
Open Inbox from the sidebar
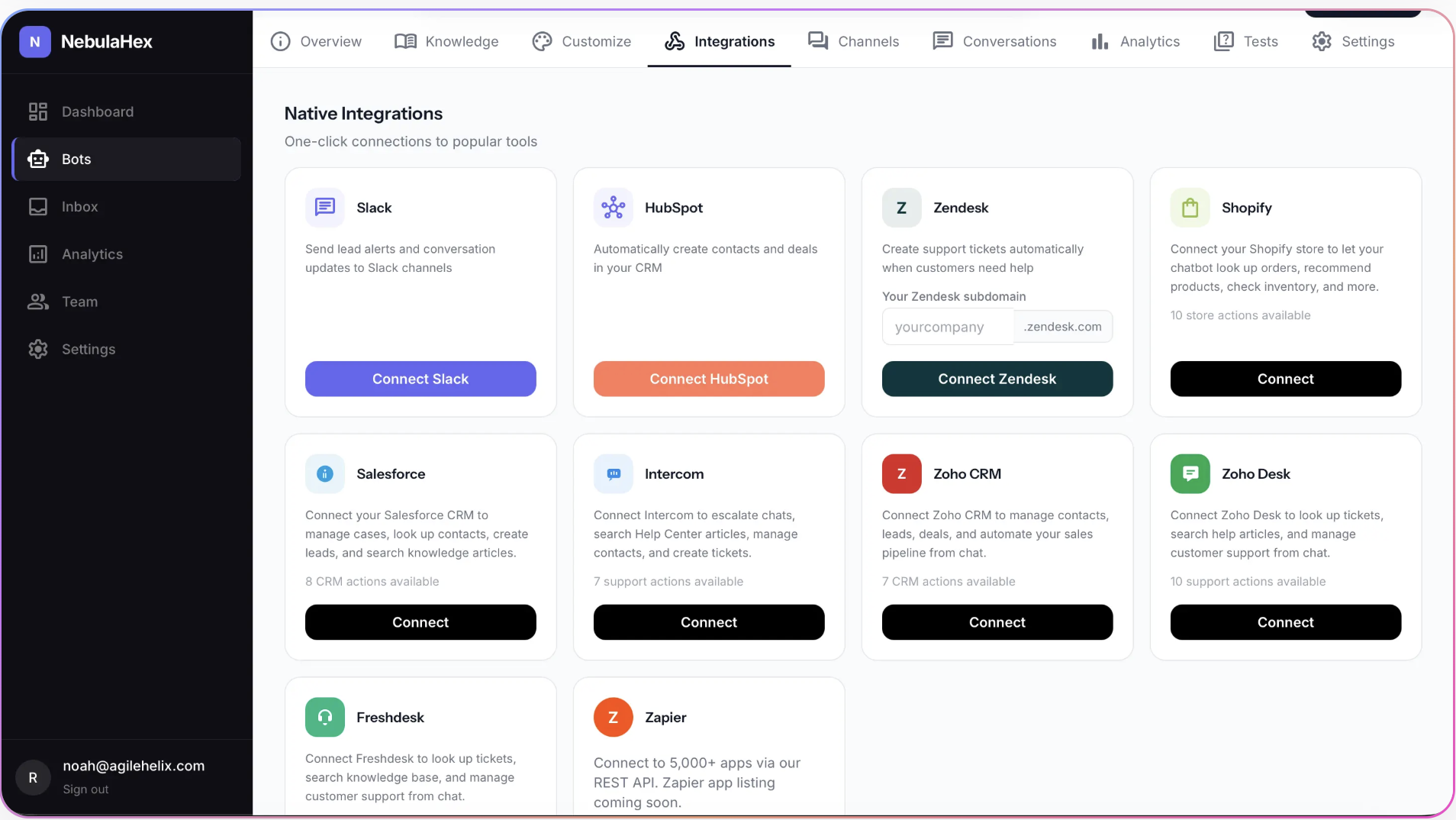click(x=127, y=207)
